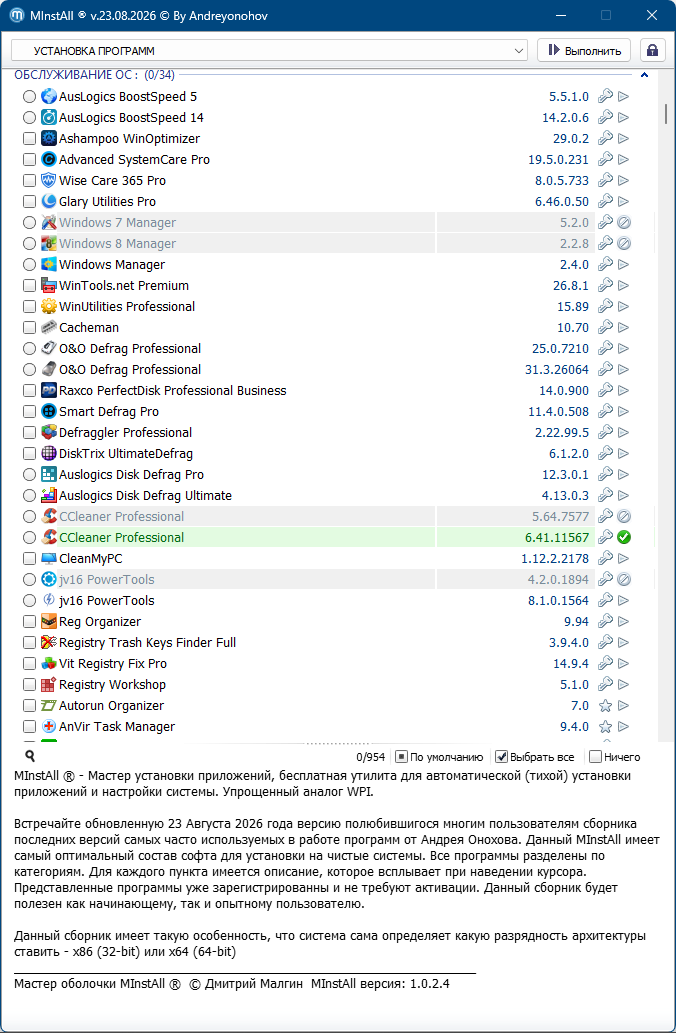Click the Reg Organizer program icon
The width and height of the screenshot is (676, 1033).
tap(49, 621)
